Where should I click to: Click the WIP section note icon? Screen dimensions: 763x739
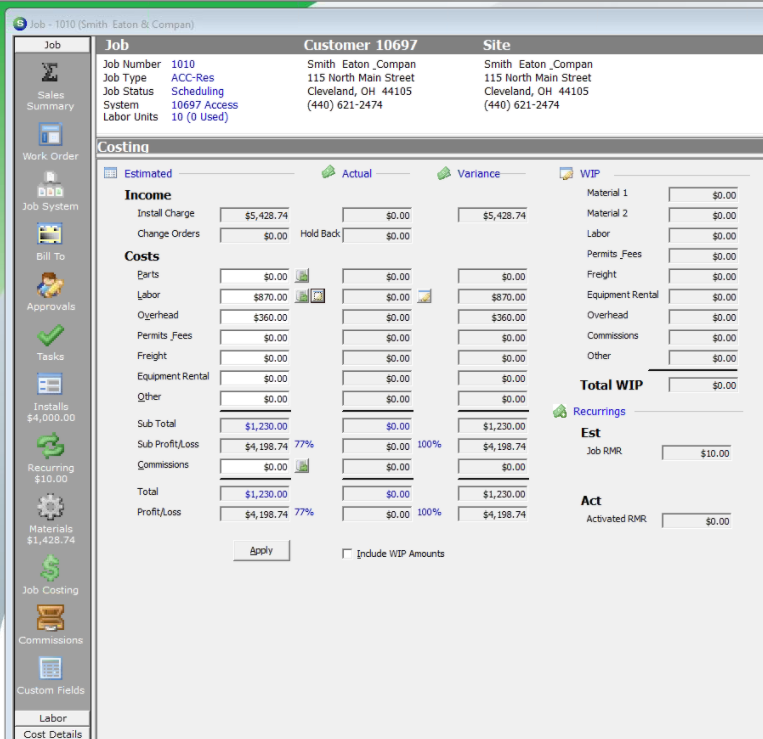[x=566, y=173]
